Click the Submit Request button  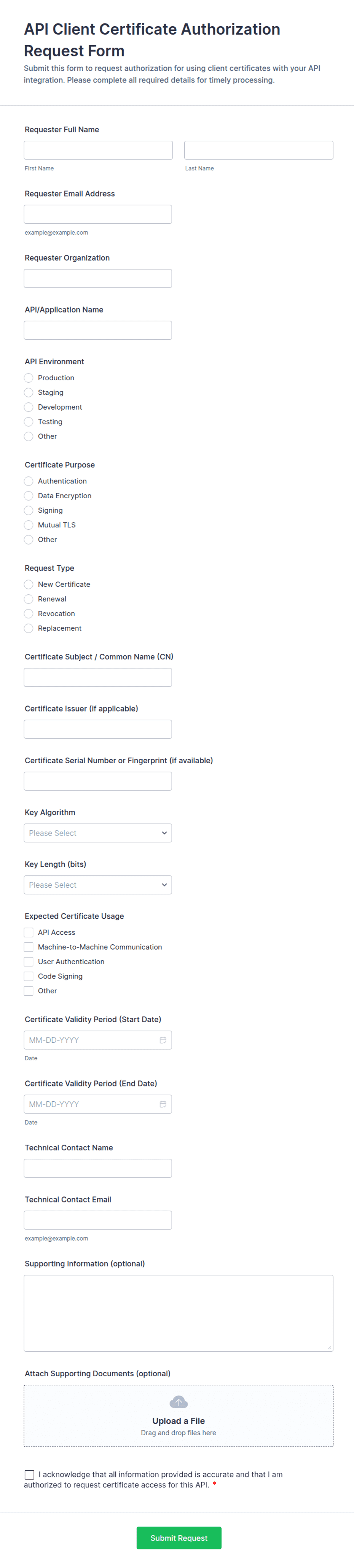(x=179, y=1538)
